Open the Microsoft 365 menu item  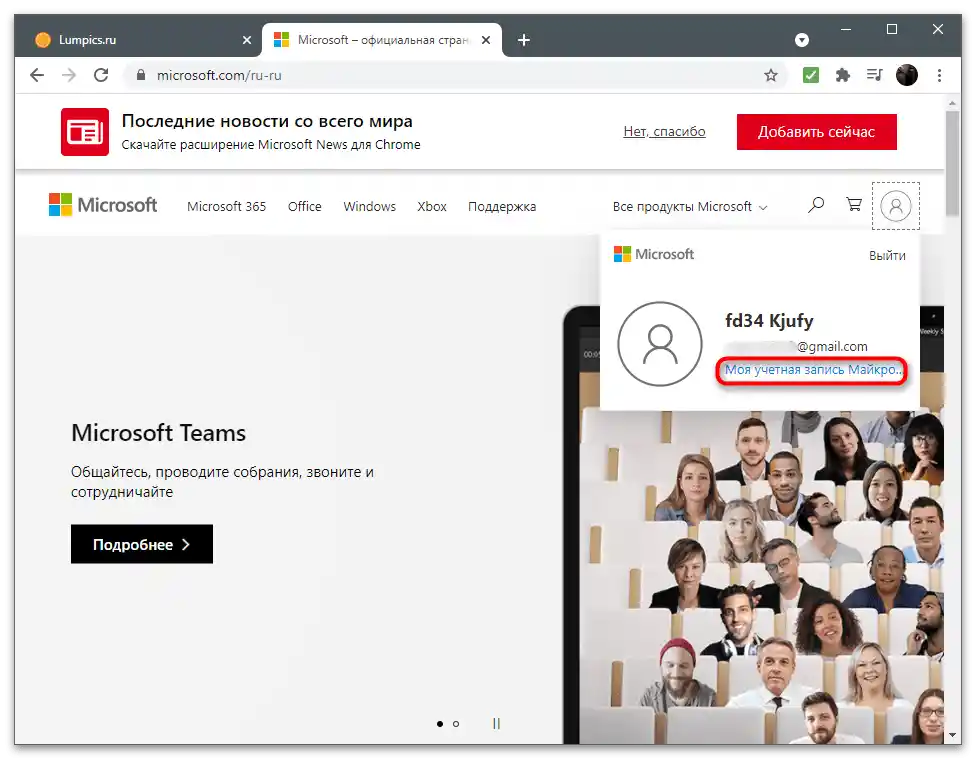227,206
